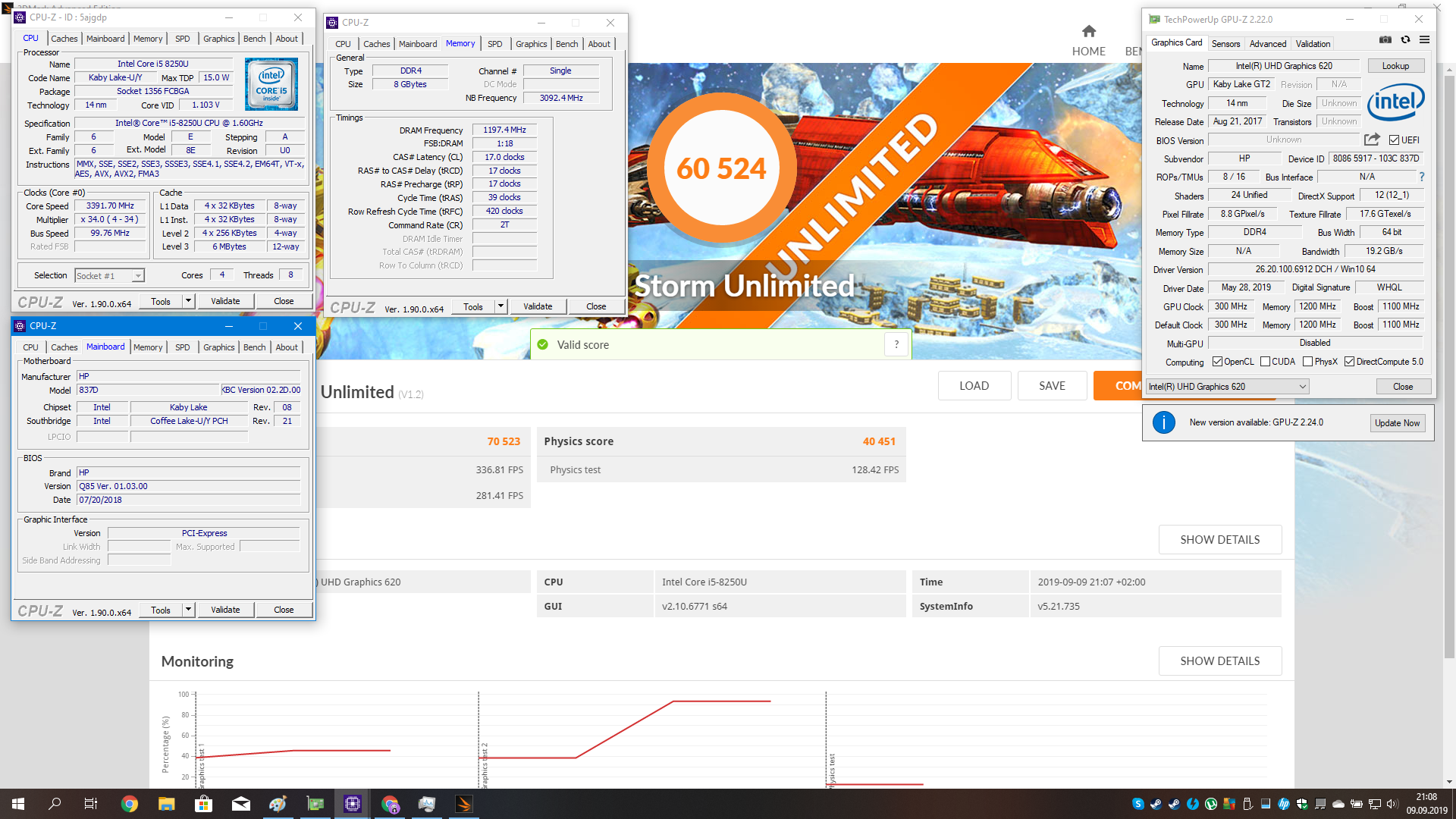Open Task View from taskbar
The height and width of the screenshot is (819, 1456).
(x=91, y=804)
